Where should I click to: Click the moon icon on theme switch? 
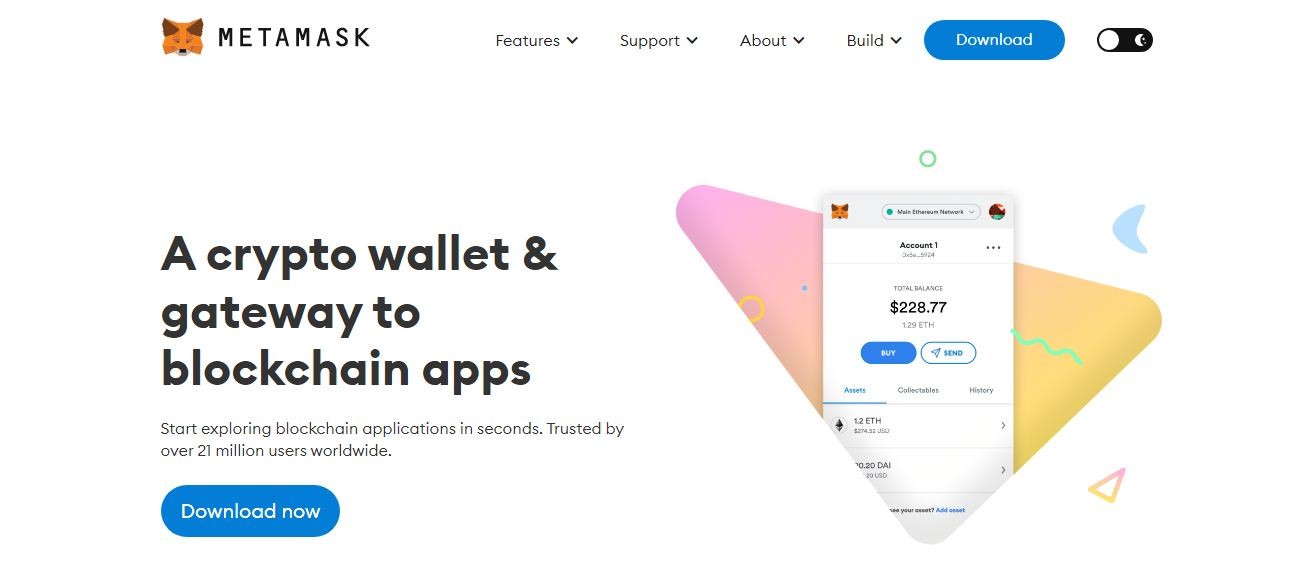[x=1142, y=40]
